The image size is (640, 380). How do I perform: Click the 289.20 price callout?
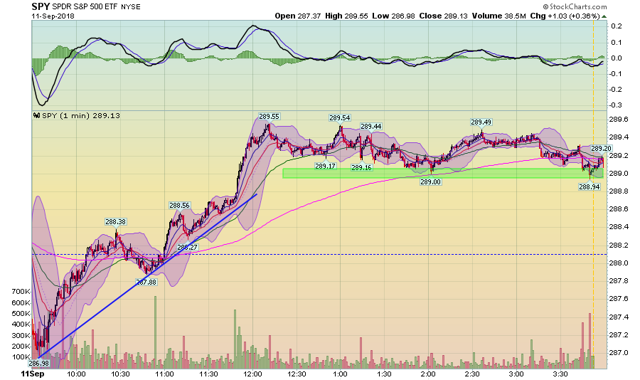(601, 149)
